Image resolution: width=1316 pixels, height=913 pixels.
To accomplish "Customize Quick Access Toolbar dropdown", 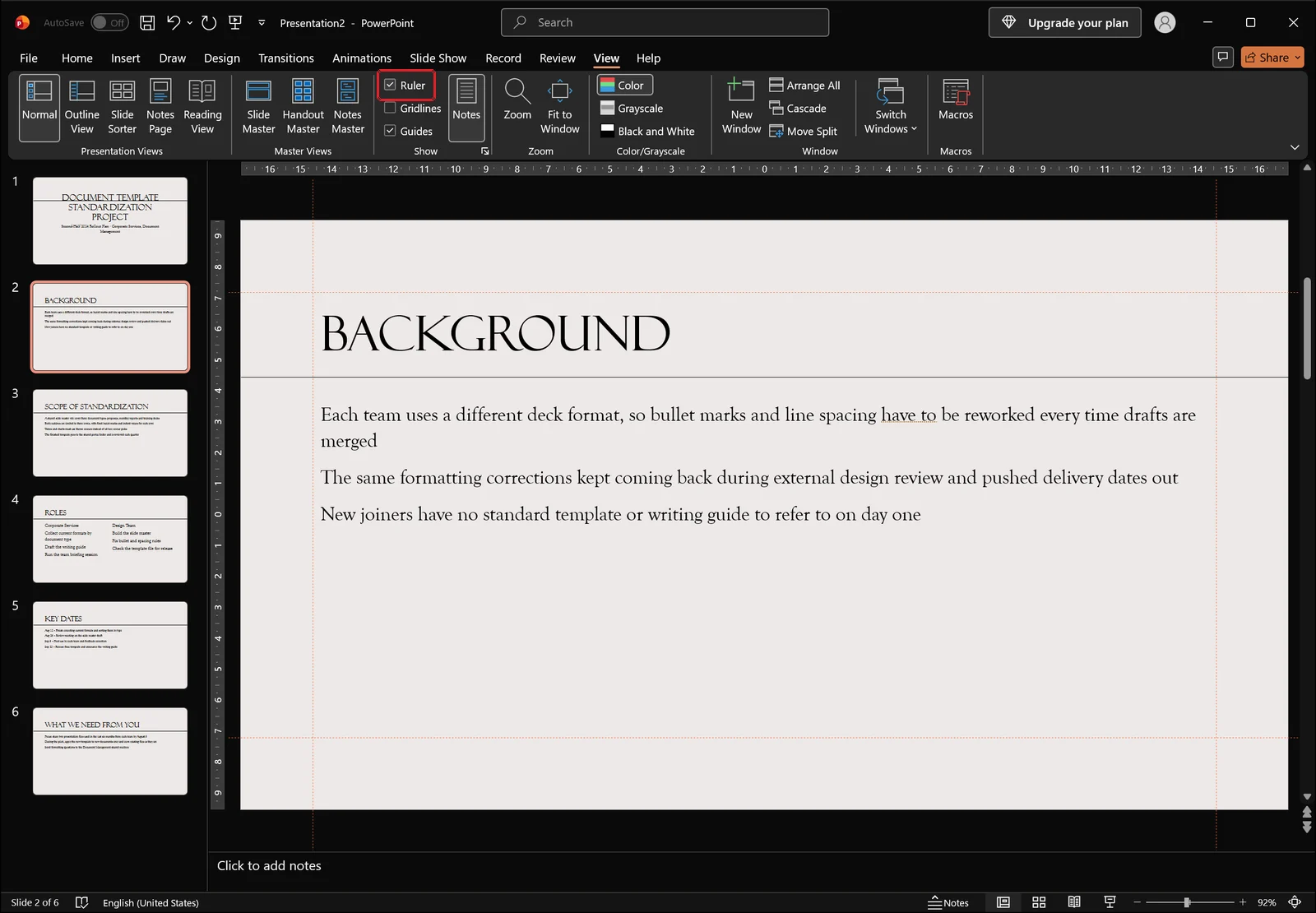I will pyautogui.click(x=262, y=23).
